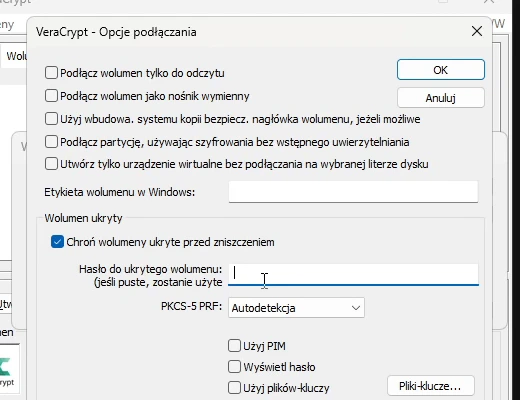Enable read-only mount checkbox 'Podłącz wolumen tylko do odczytu'

pyautogui.click(x=51, y=73)
